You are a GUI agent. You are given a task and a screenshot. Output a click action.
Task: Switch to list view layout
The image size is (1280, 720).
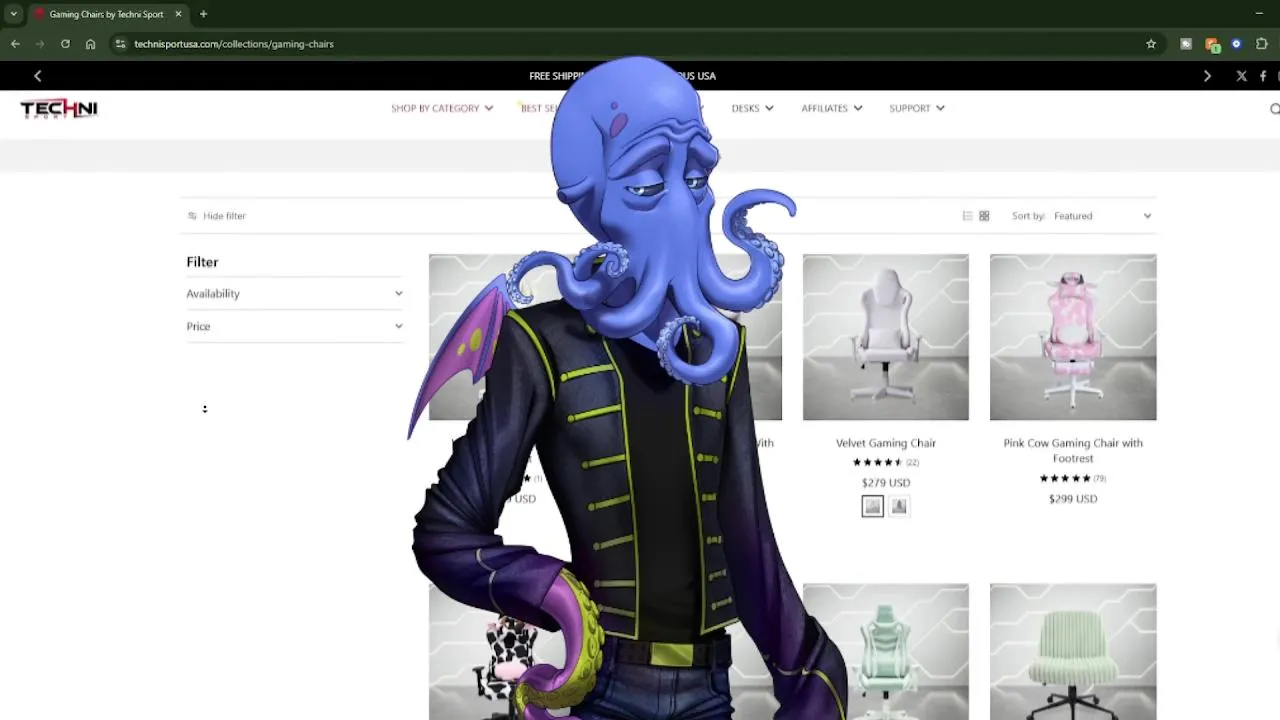pos(967,216)
